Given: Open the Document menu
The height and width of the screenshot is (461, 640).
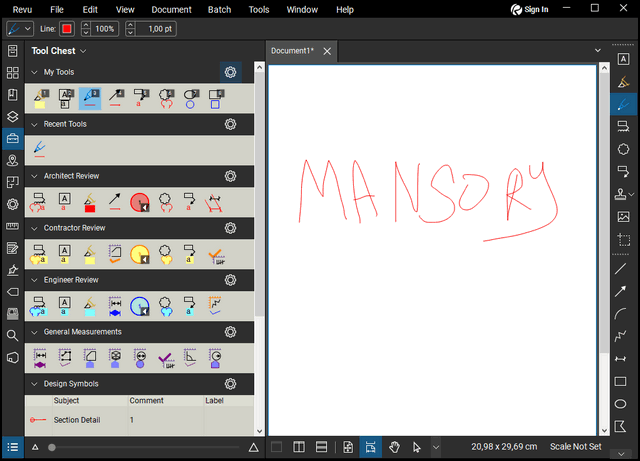Looking at the screenshot, I should click(171, 9).
